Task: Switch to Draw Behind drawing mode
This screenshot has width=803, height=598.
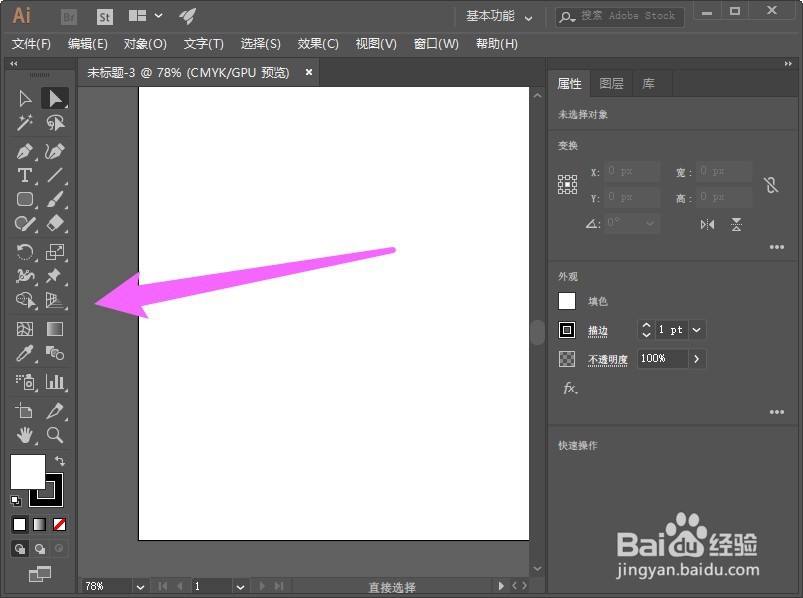Action: click(x=40, y=548)
